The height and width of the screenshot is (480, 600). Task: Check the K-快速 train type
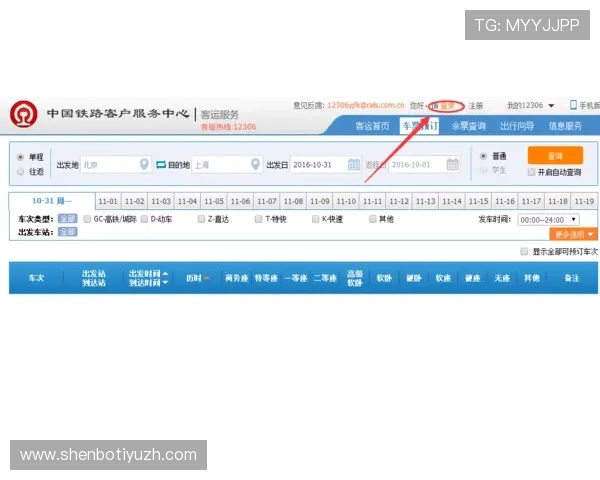coord(315,219)
